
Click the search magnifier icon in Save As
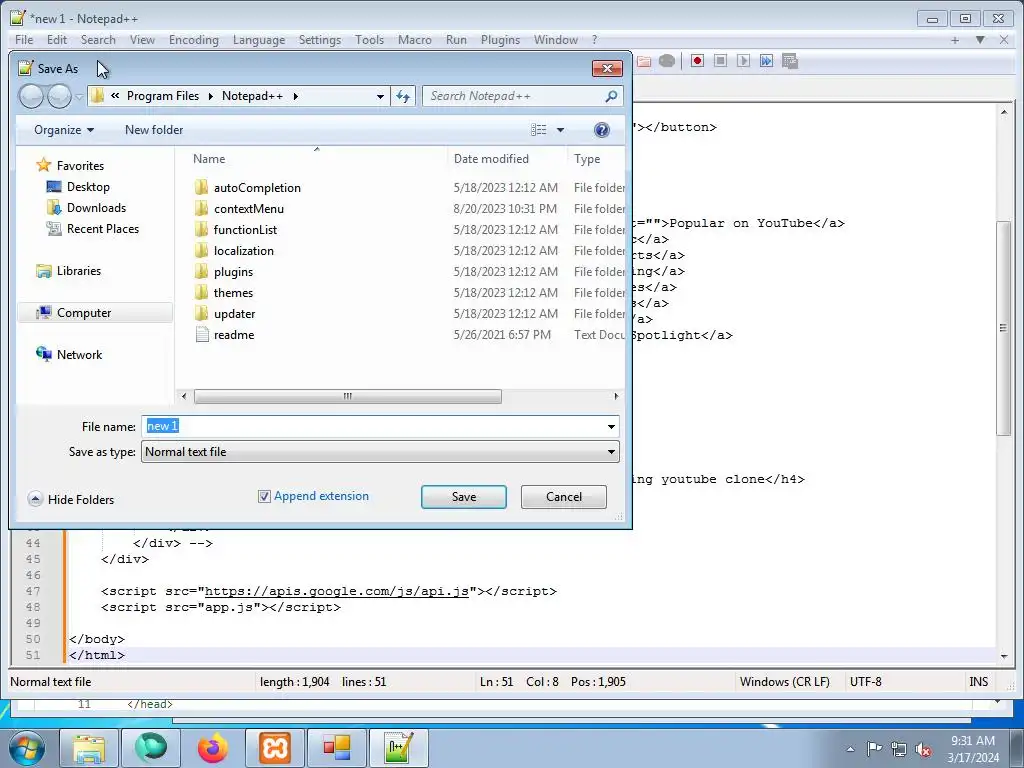click(x=611, y=97)
